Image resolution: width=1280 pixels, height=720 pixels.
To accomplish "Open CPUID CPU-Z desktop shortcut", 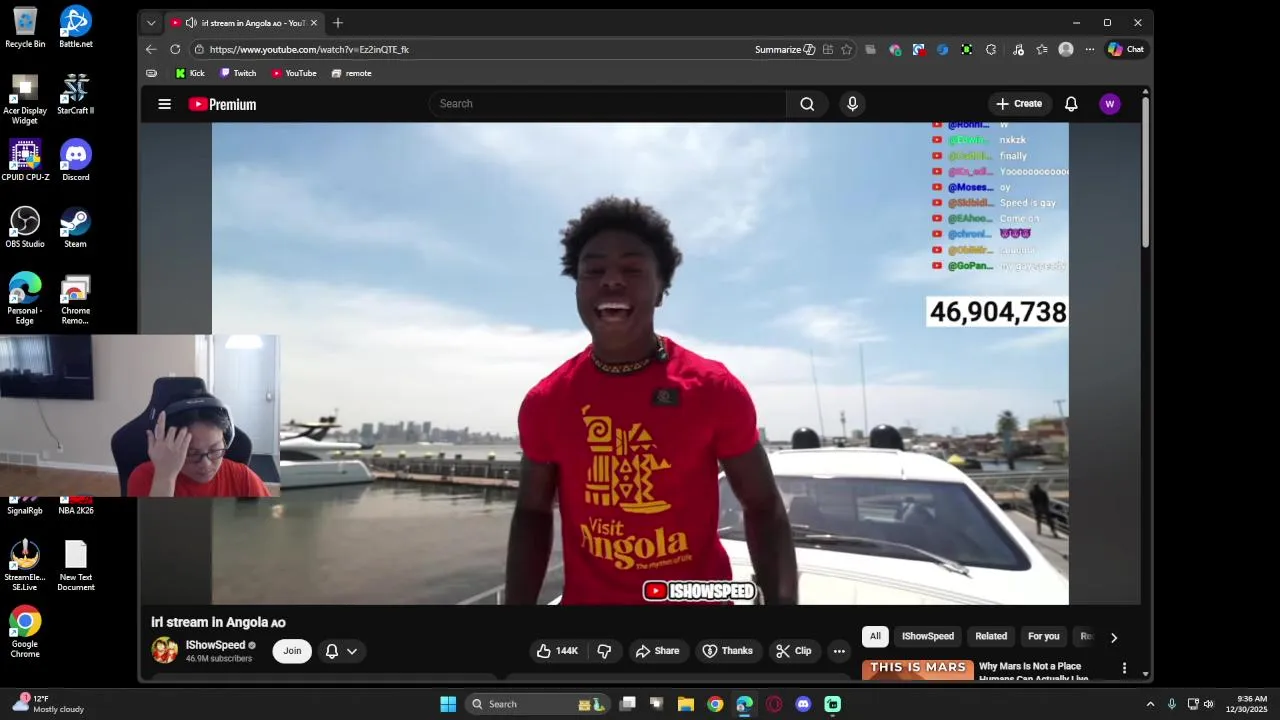I will (25, 160).
